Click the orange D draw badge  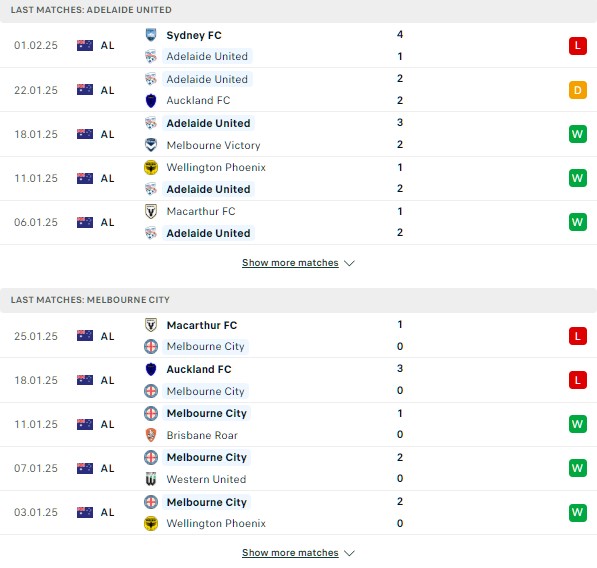pos(578,90)
